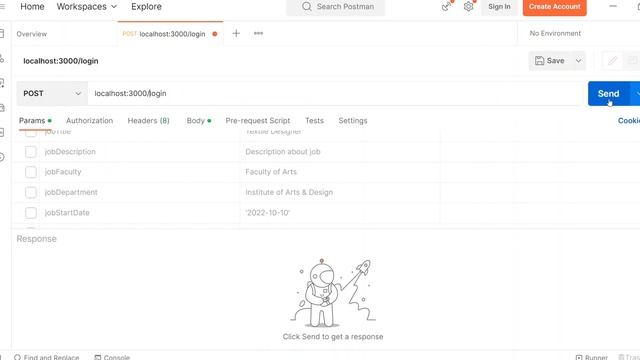Toggle the jobFaculty checkbox
This screenshot has height=360, width=640.
(31, 172)
